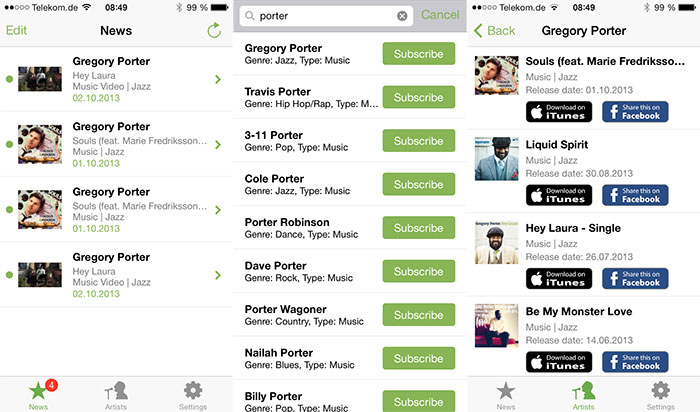Open Liquid Spirit album cover thumbnail
This screenshot has width=700, height=412.
point(496,158)
